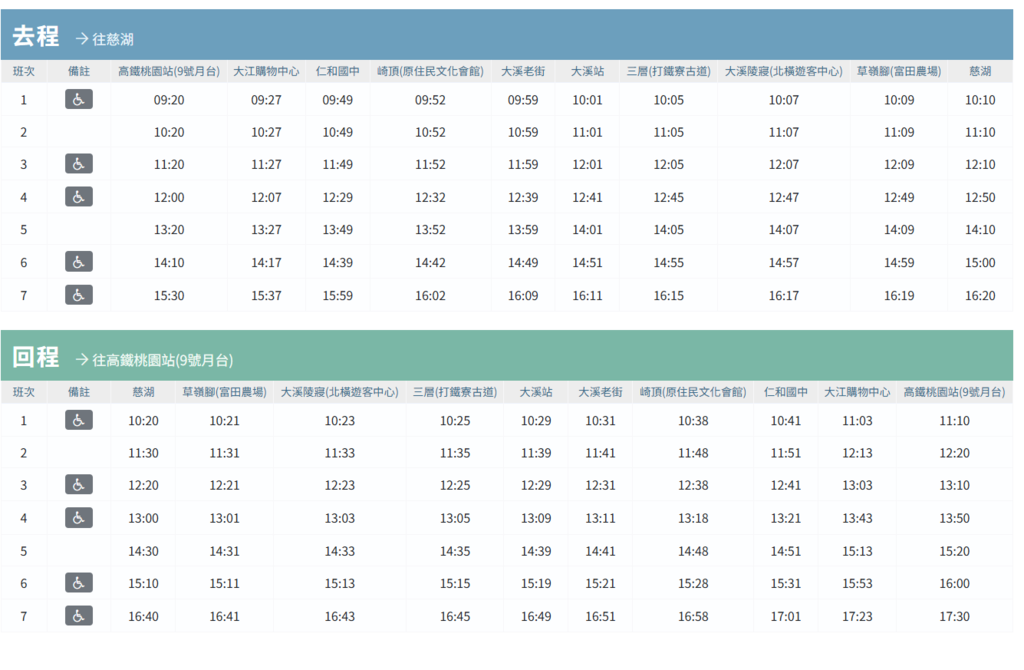The image size is (1024, 670).
Task: Click return time 14:48 cell
Action: click(693, 551)
